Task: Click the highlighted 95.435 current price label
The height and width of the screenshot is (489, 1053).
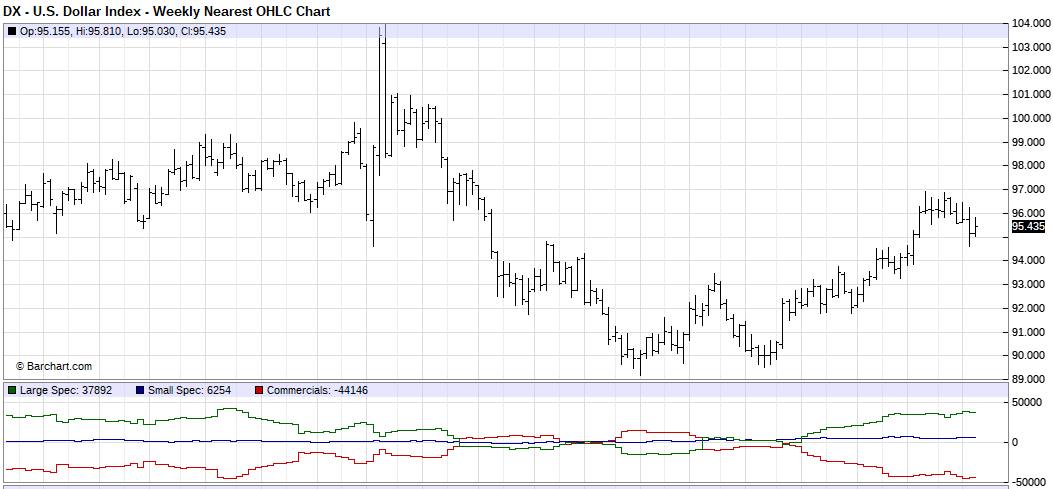Action: pos(1029,226)
